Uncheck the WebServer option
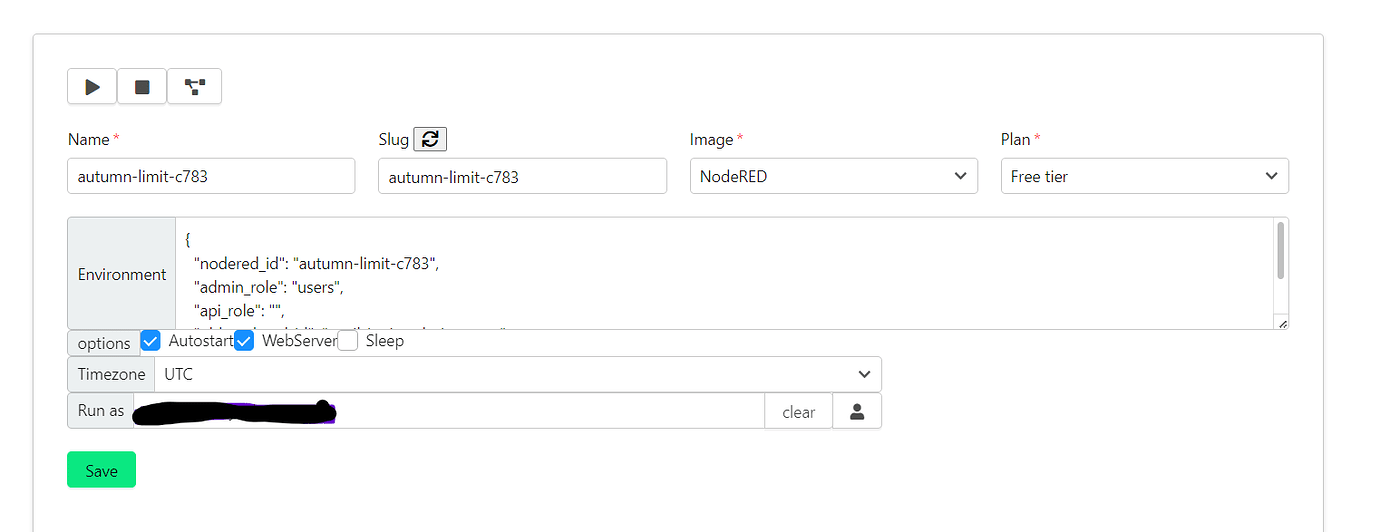The height and width of the screenshot is (532, 1380). point(244,341)
